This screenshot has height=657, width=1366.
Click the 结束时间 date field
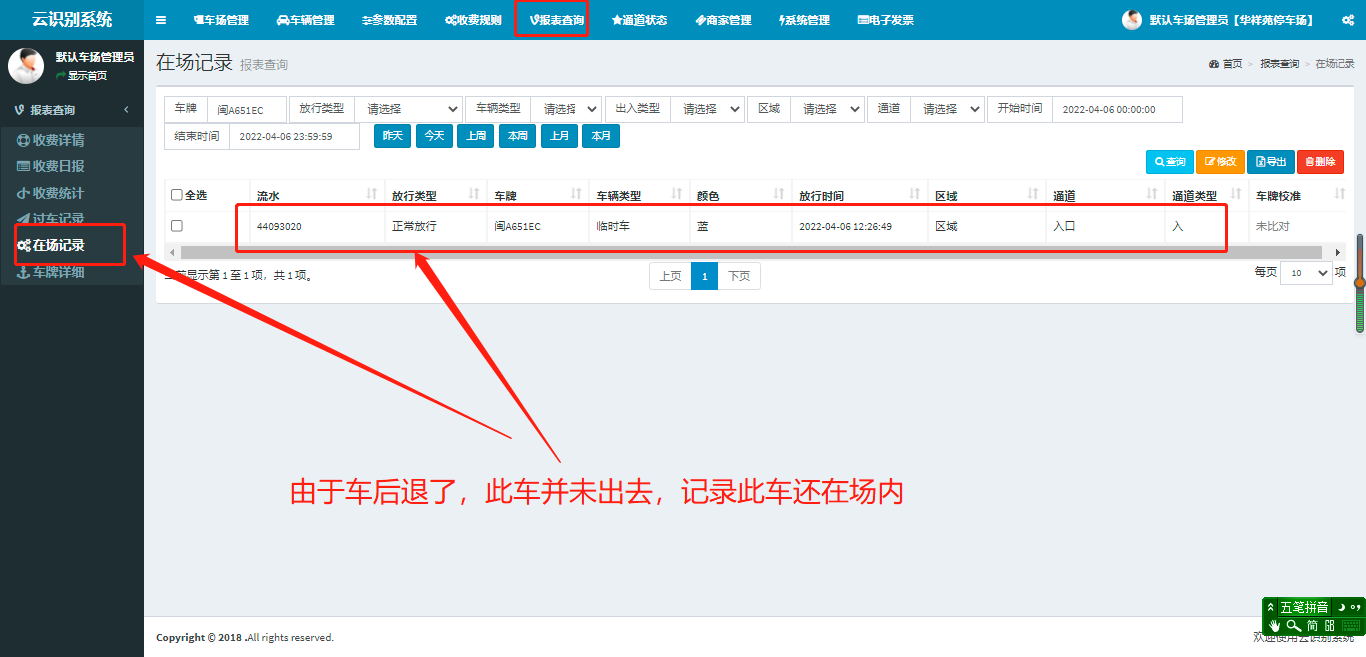[294, 136]
